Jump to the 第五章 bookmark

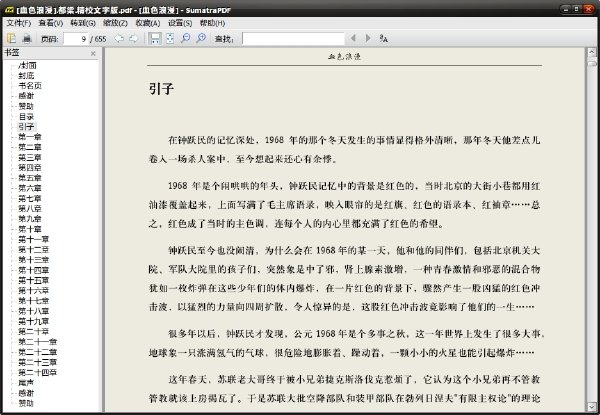(30, 178)
